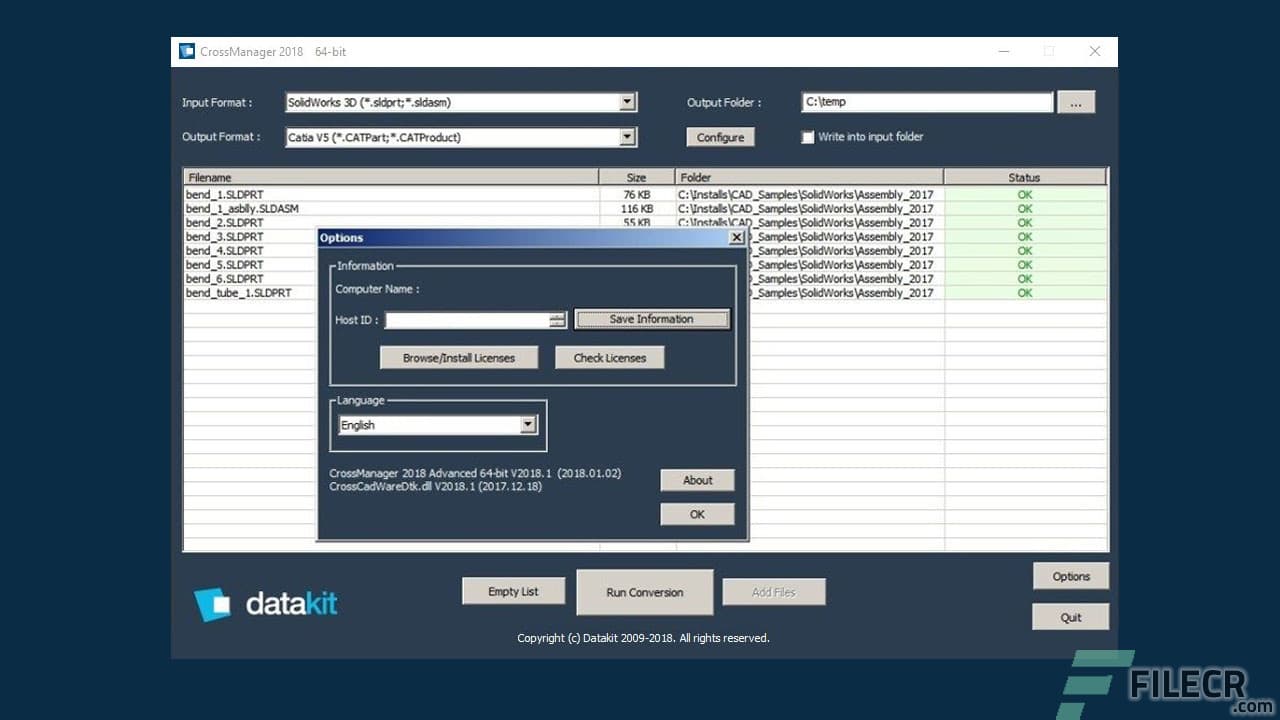Open the Output Format dropdown
The image size is (1280, 720).
click(x=628, y=137)
